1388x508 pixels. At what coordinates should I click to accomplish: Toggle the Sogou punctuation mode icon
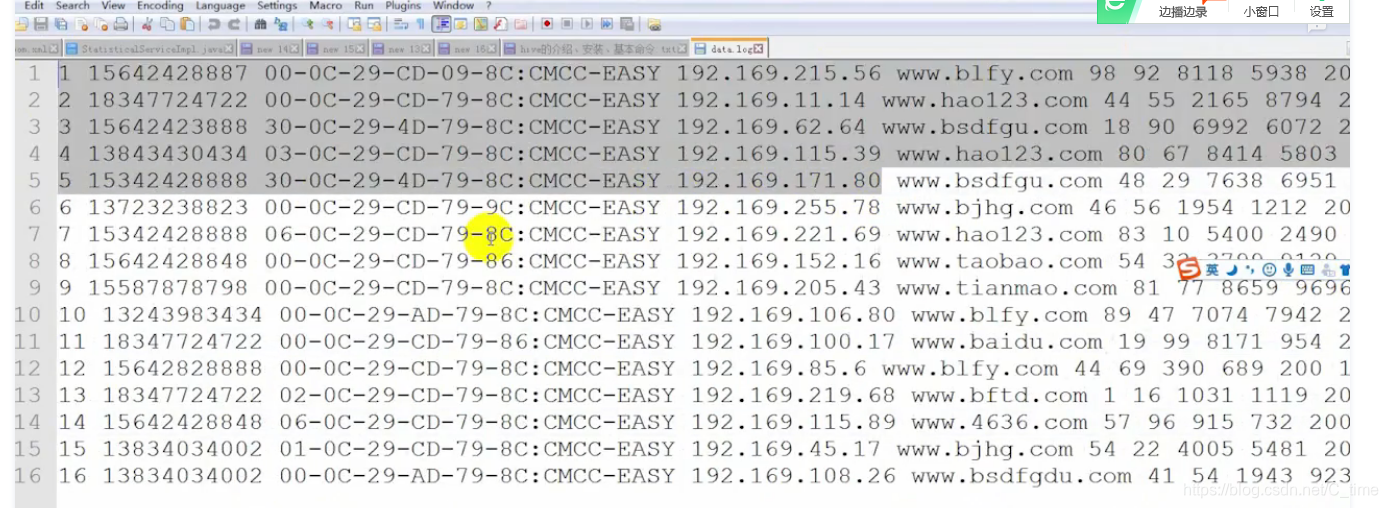coord(1250,270)
